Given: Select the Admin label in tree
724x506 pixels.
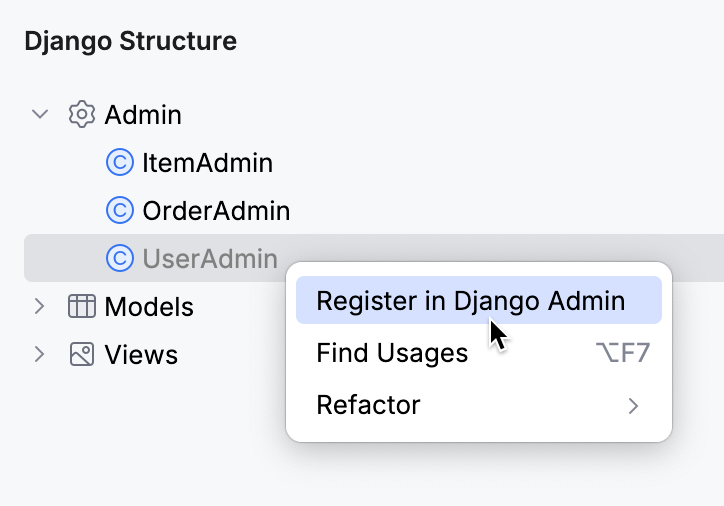Looking at the screenshot, I should pos(143,114).
